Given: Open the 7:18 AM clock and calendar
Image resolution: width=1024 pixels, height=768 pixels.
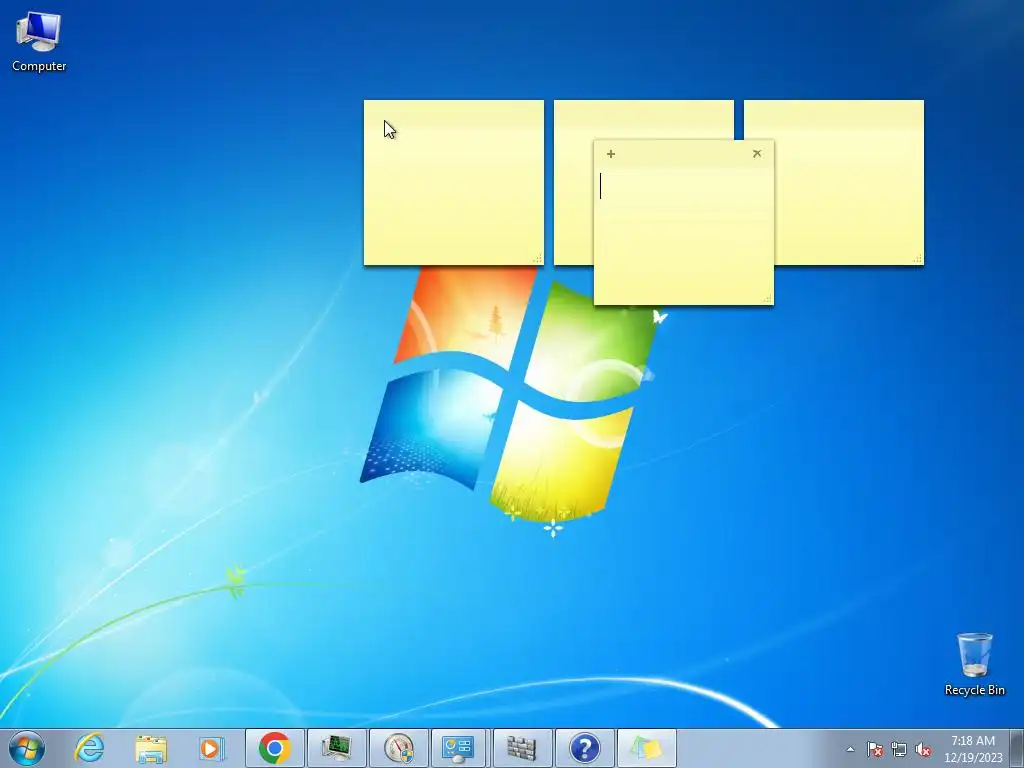Looking at the screenshot, I should (x=973, y=749).
